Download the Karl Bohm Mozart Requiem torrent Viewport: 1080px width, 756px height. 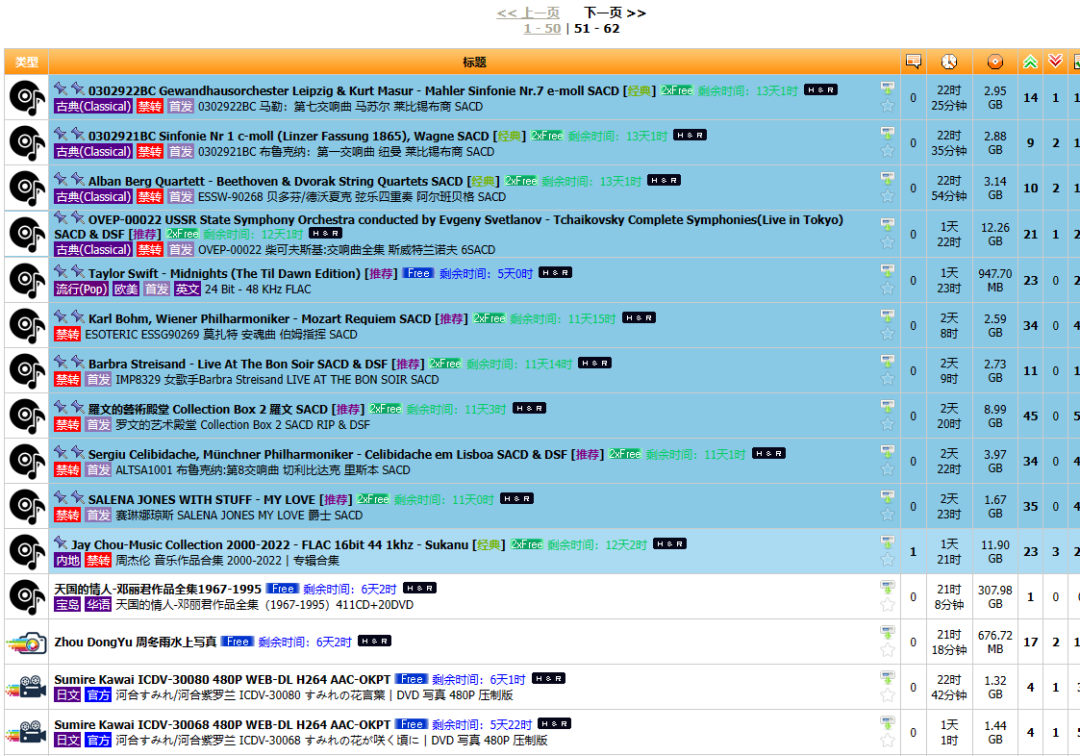(887, 317)
